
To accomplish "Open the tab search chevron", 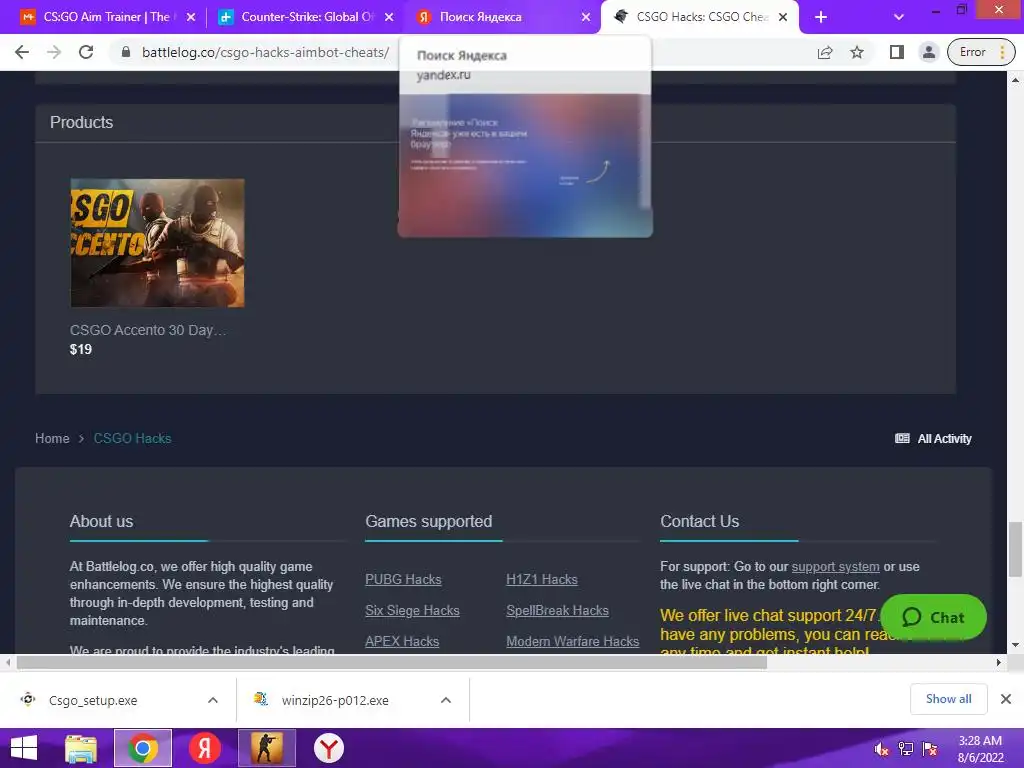I will click(x=899, y=17).
